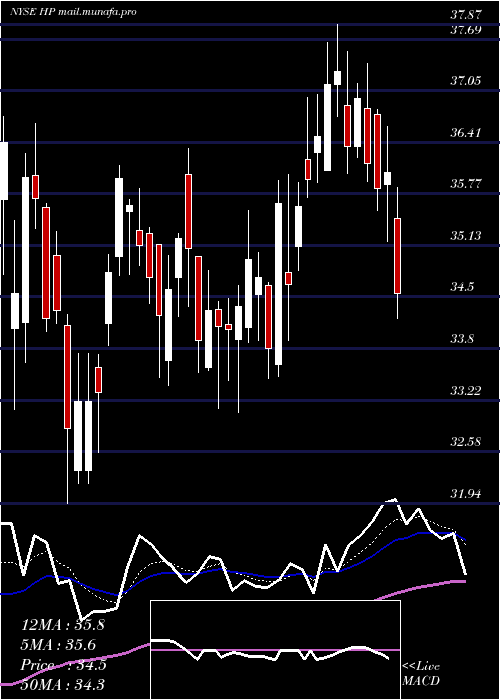
Task: Click the 50MA : 34.3 readout
Action: click(x=62, y=684)
